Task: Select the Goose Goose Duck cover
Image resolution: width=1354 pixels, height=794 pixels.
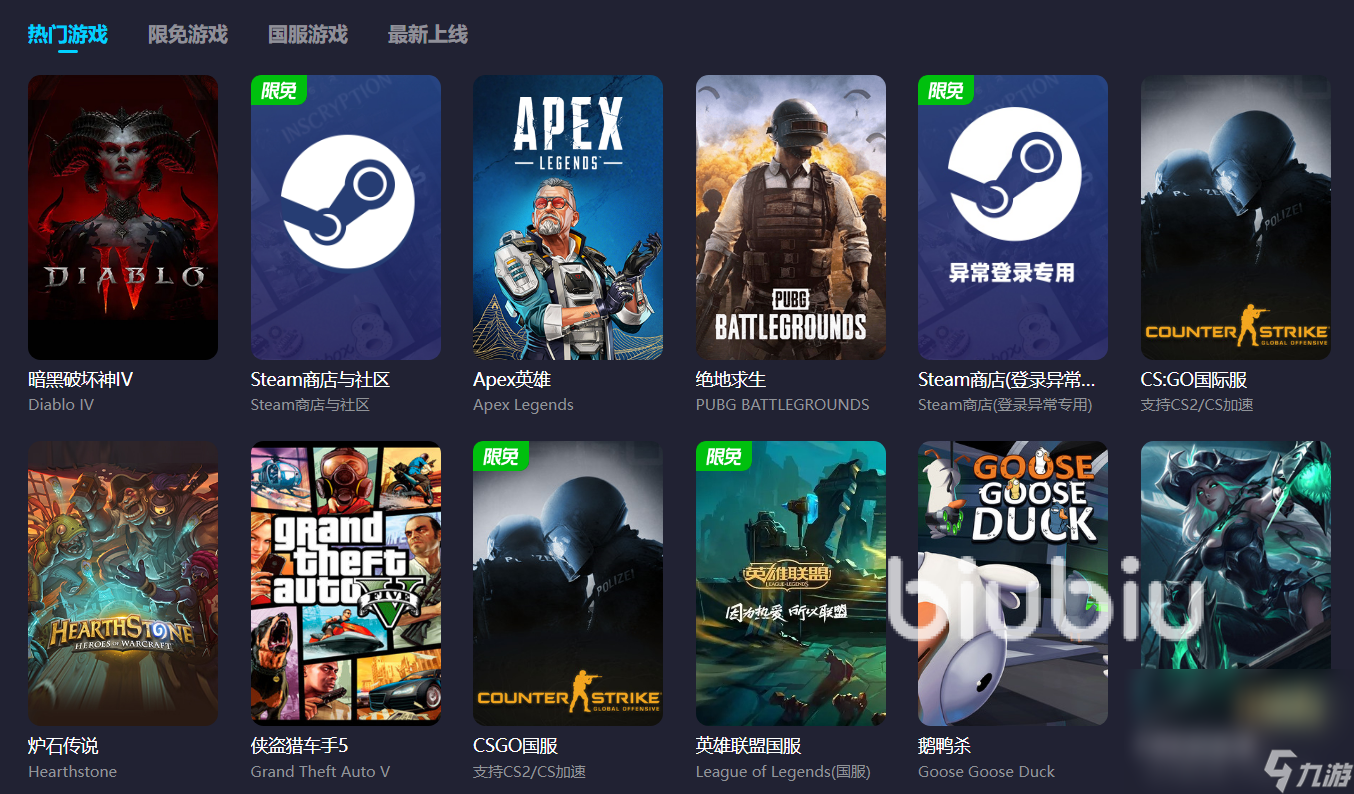Action: [x=1013, y=583]
